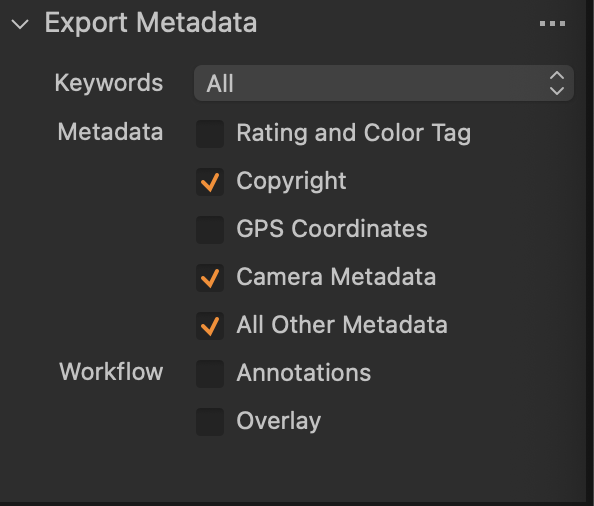
Task: Click the Overlay label text
Action: (279, 422)
